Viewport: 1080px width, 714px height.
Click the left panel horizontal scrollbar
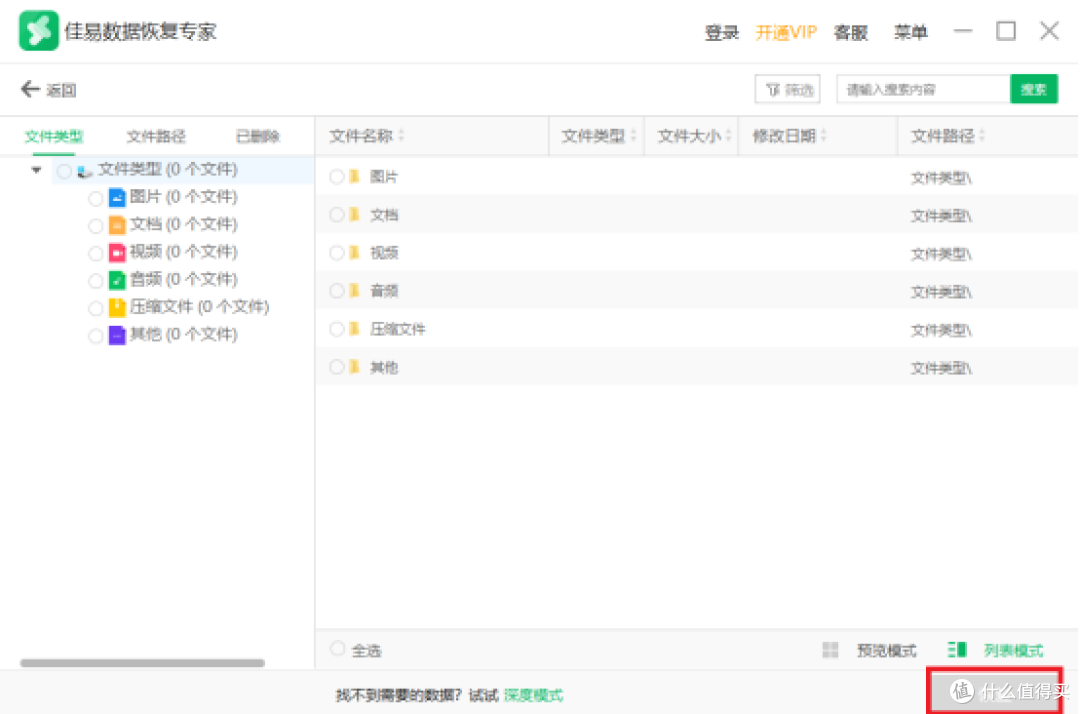click(x=143, y=663)
